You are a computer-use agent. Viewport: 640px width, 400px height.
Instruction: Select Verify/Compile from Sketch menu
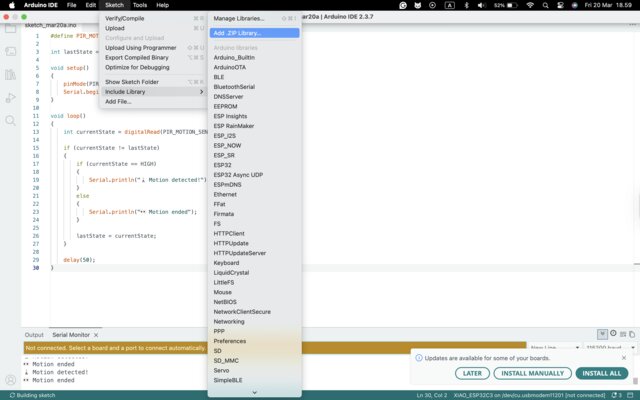coord(153,18)
